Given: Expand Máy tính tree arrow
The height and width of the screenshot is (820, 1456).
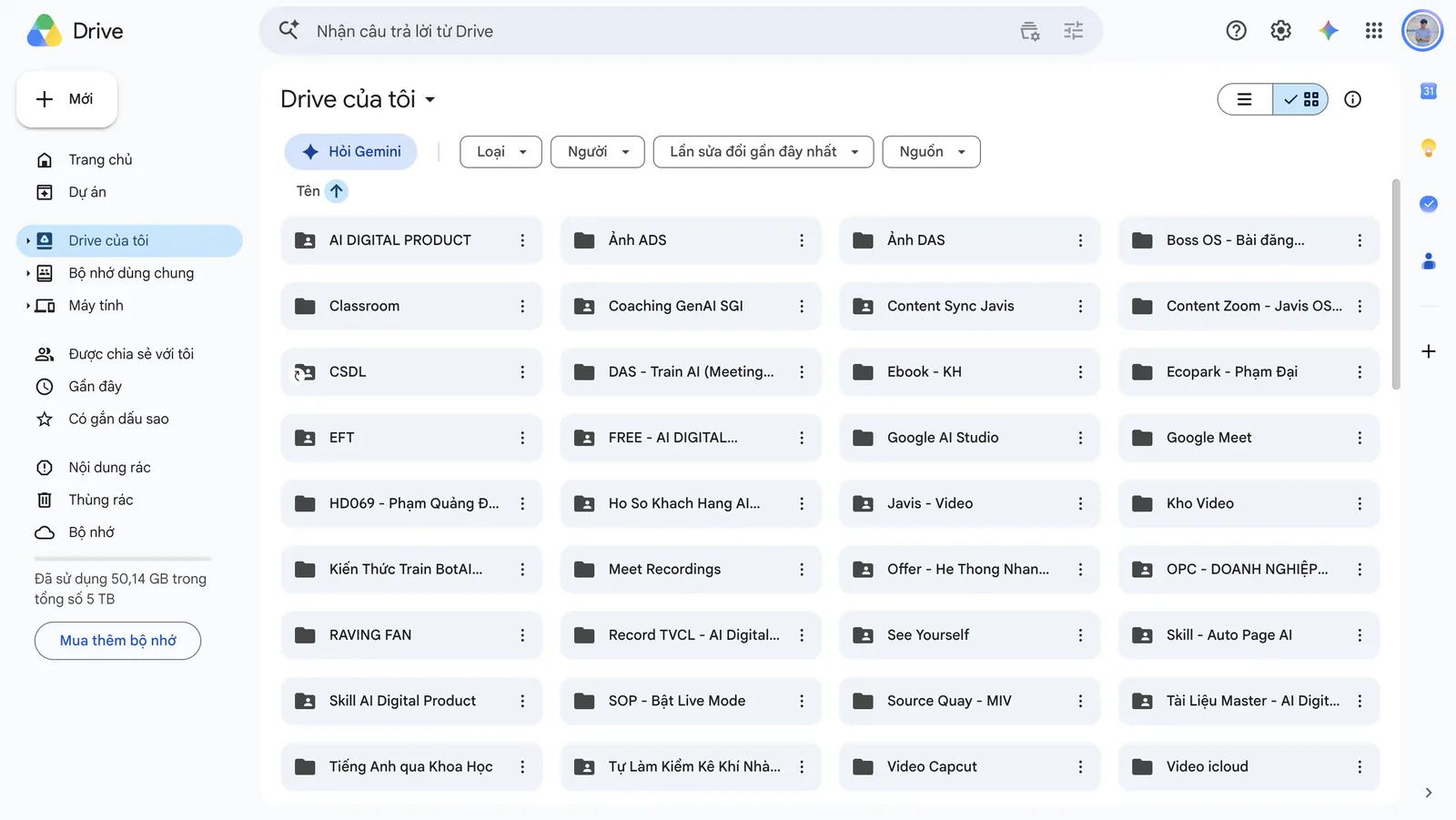Looking at the screenshot, I should (28, 306).
